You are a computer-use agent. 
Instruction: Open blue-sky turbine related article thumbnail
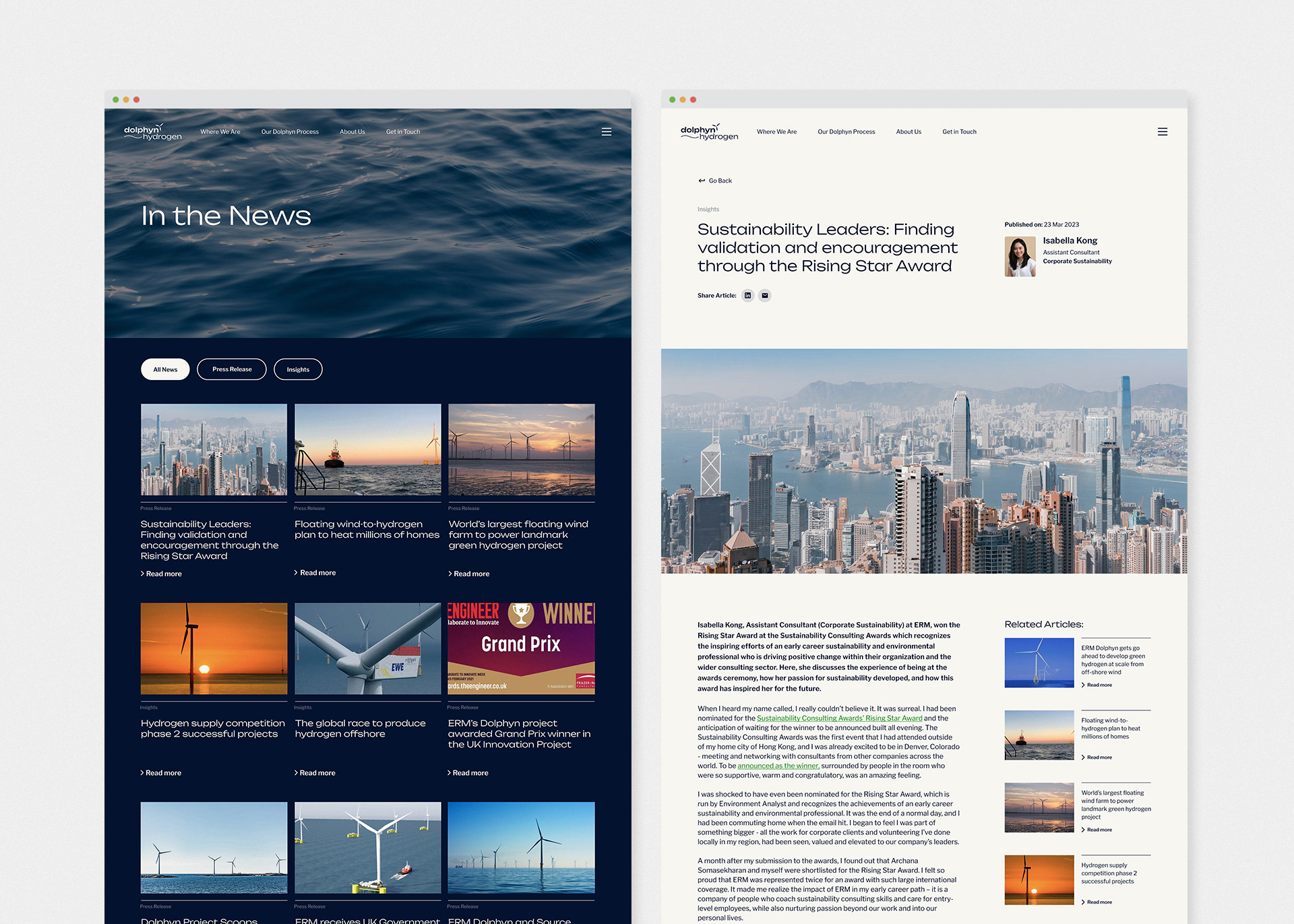pos(1039,663)
